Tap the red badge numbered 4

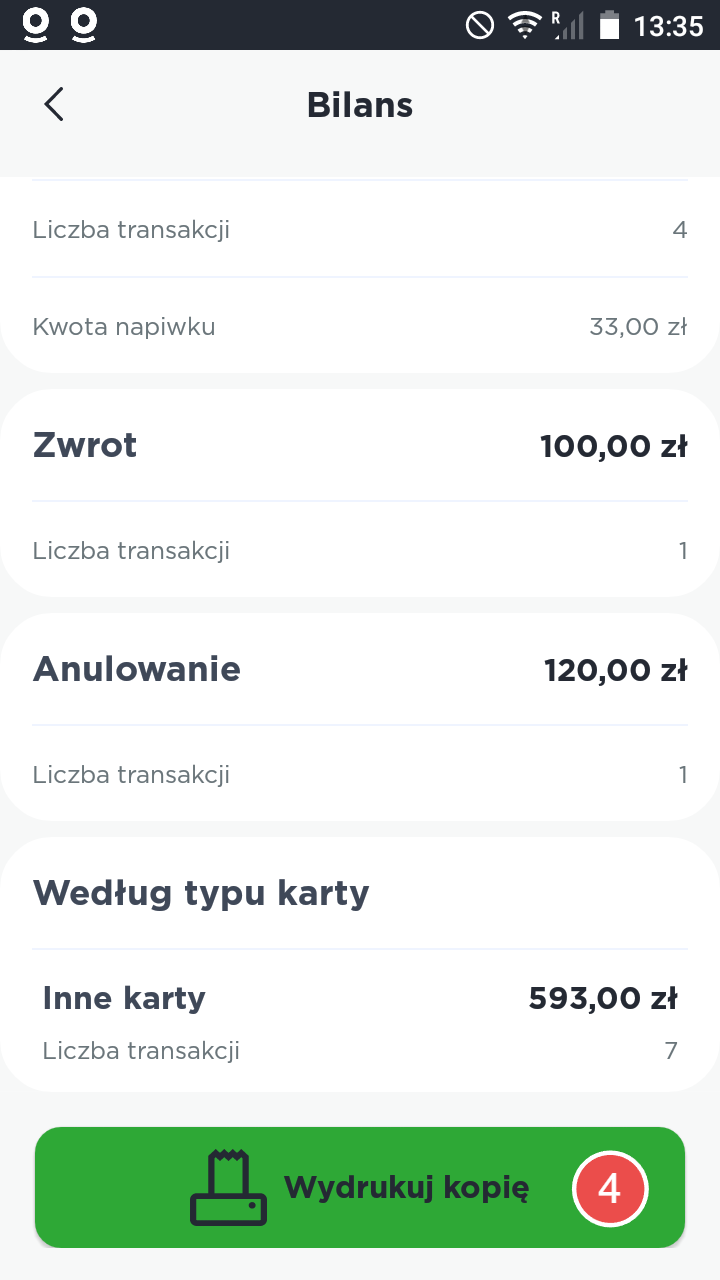[x=610, y=1189]
